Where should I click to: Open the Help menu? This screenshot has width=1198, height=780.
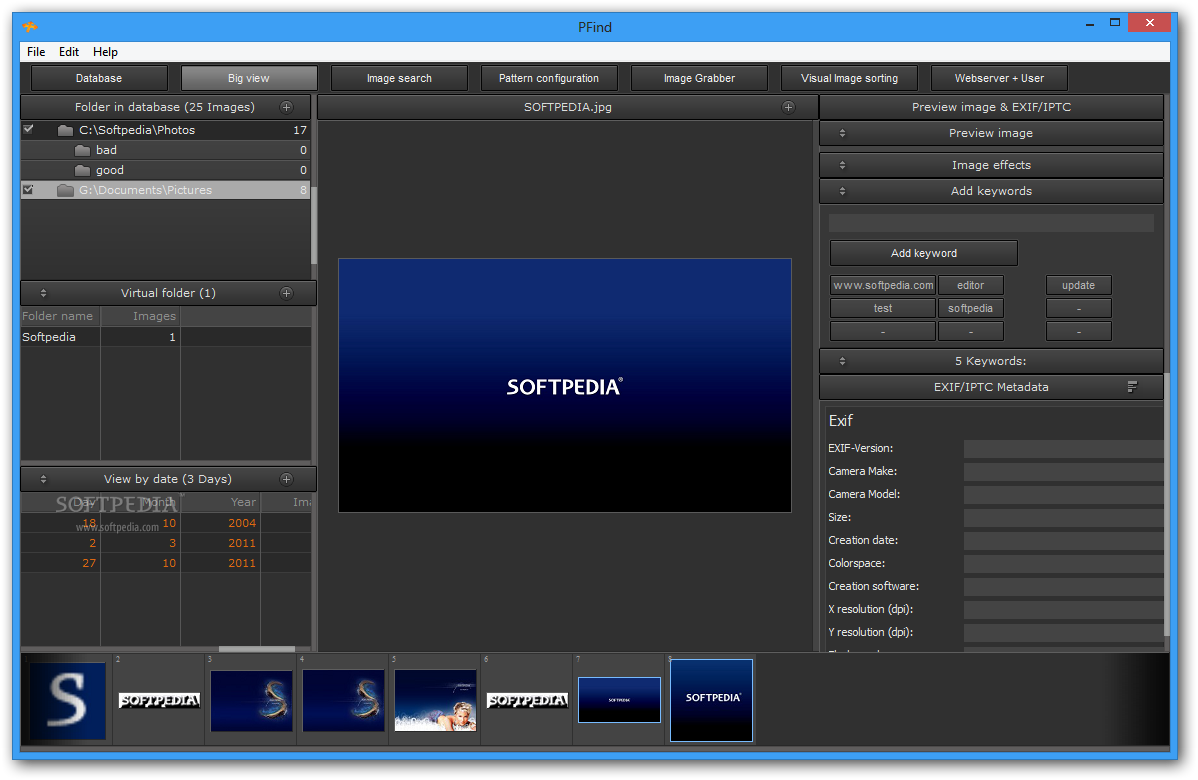(105, 52)
